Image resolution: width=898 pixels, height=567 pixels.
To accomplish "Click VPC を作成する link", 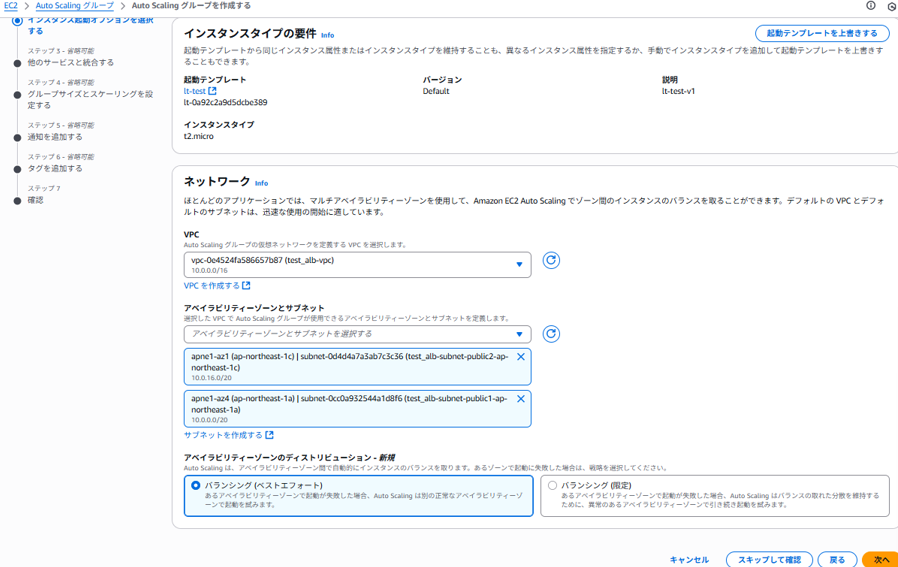I will point(216,285).
